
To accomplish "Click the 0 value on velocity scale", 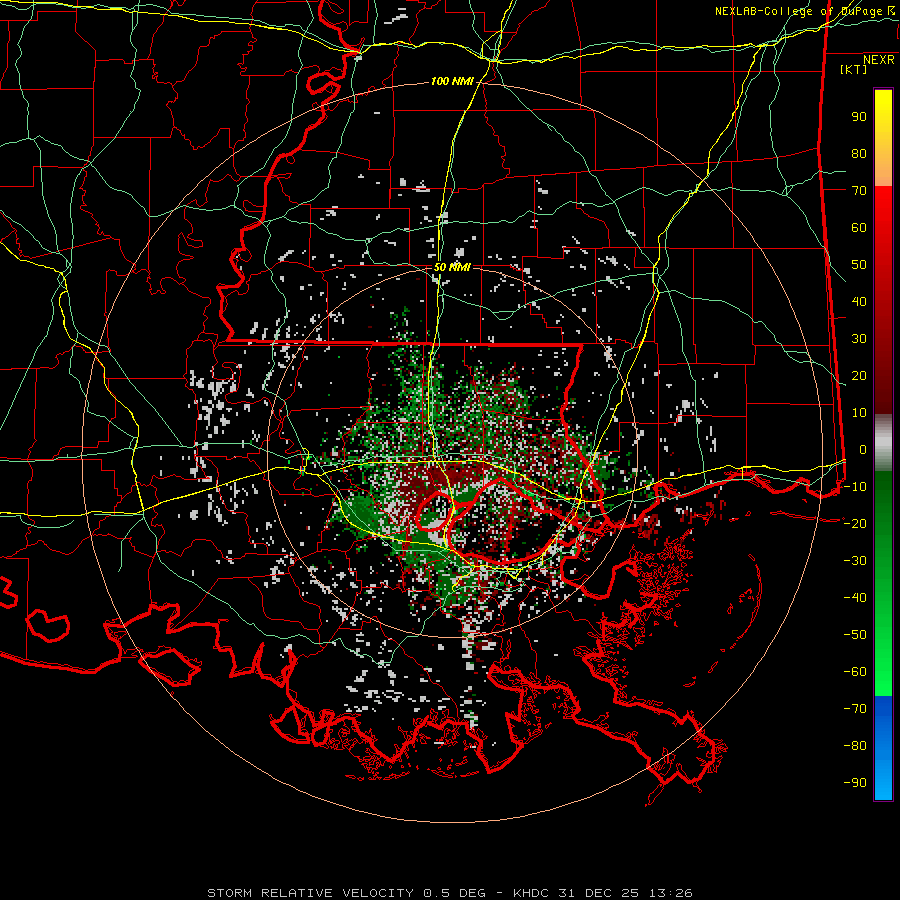I will [863, 450].
